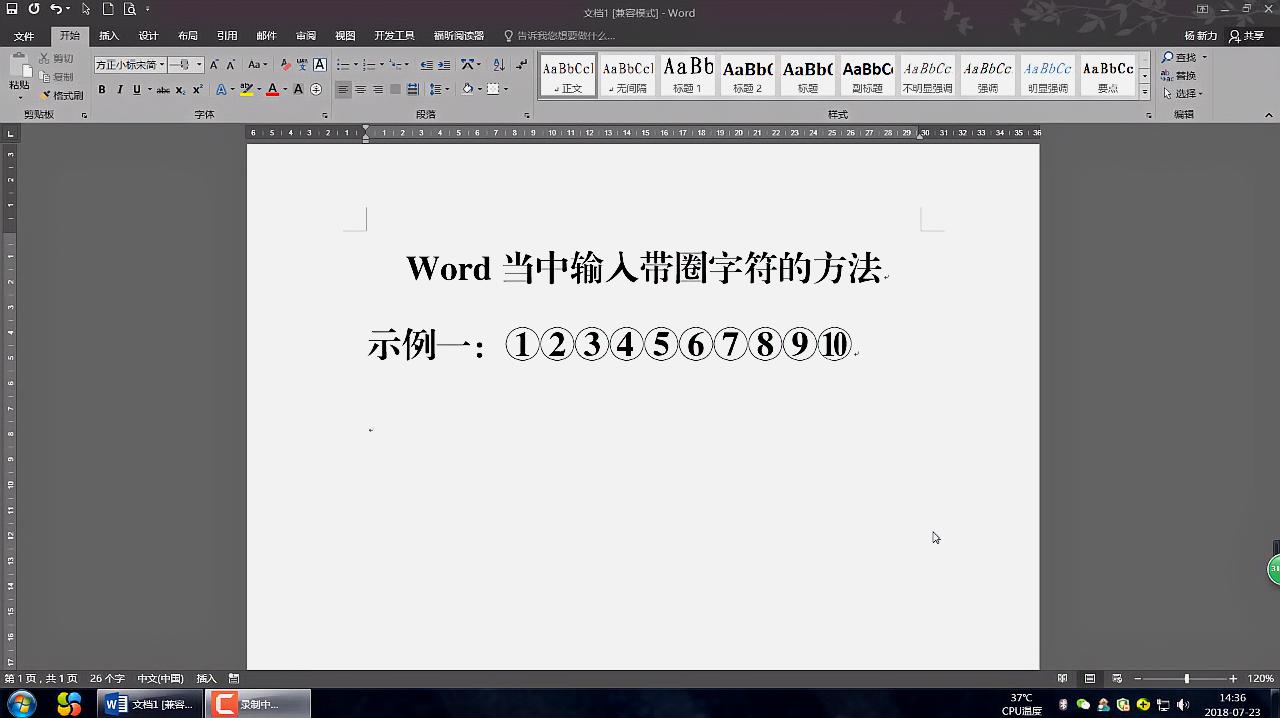This screenshot has width=1280, height=718.
Task: Toggle italic formatting
Action: coord(120,88)
